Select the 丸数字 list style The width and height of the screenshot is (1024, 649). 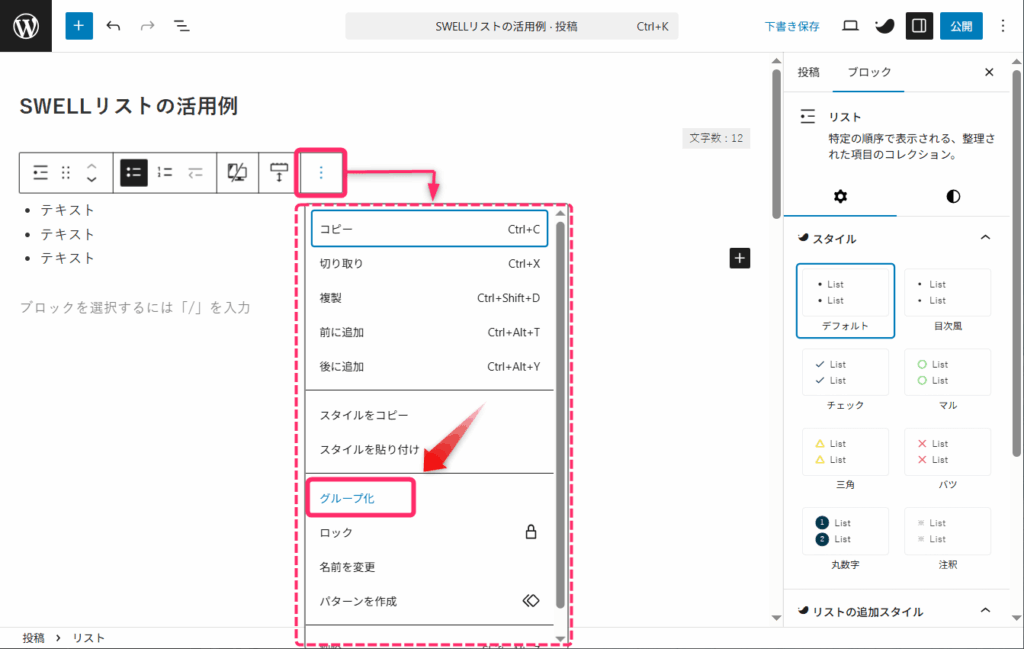tap(845, 539)
